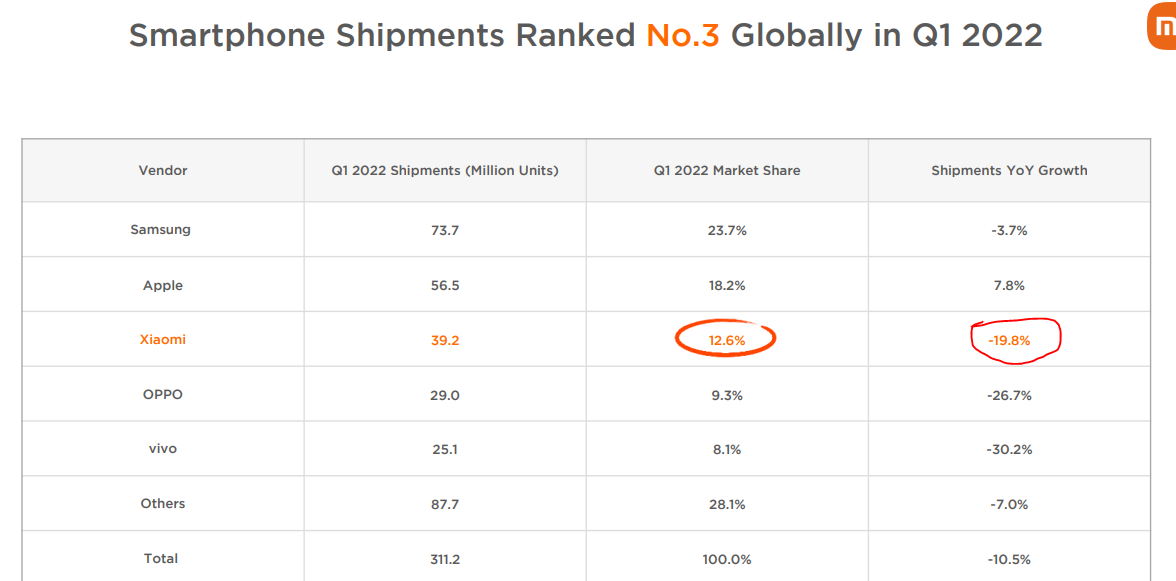The height and width of the screenshot is (581, 1176).
Task: Click the vivo vendor cell
Action: point(163,449)
